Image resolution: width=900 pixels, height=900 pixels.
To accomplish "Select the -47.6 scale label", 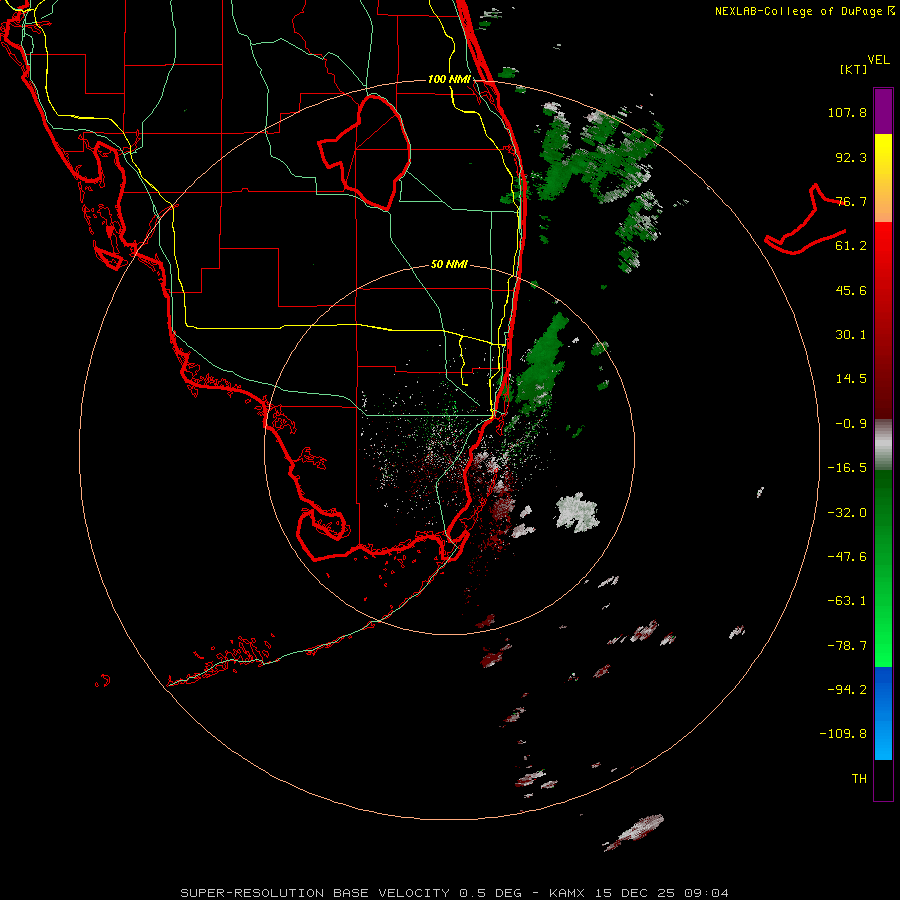I will (x=847, y=557).
